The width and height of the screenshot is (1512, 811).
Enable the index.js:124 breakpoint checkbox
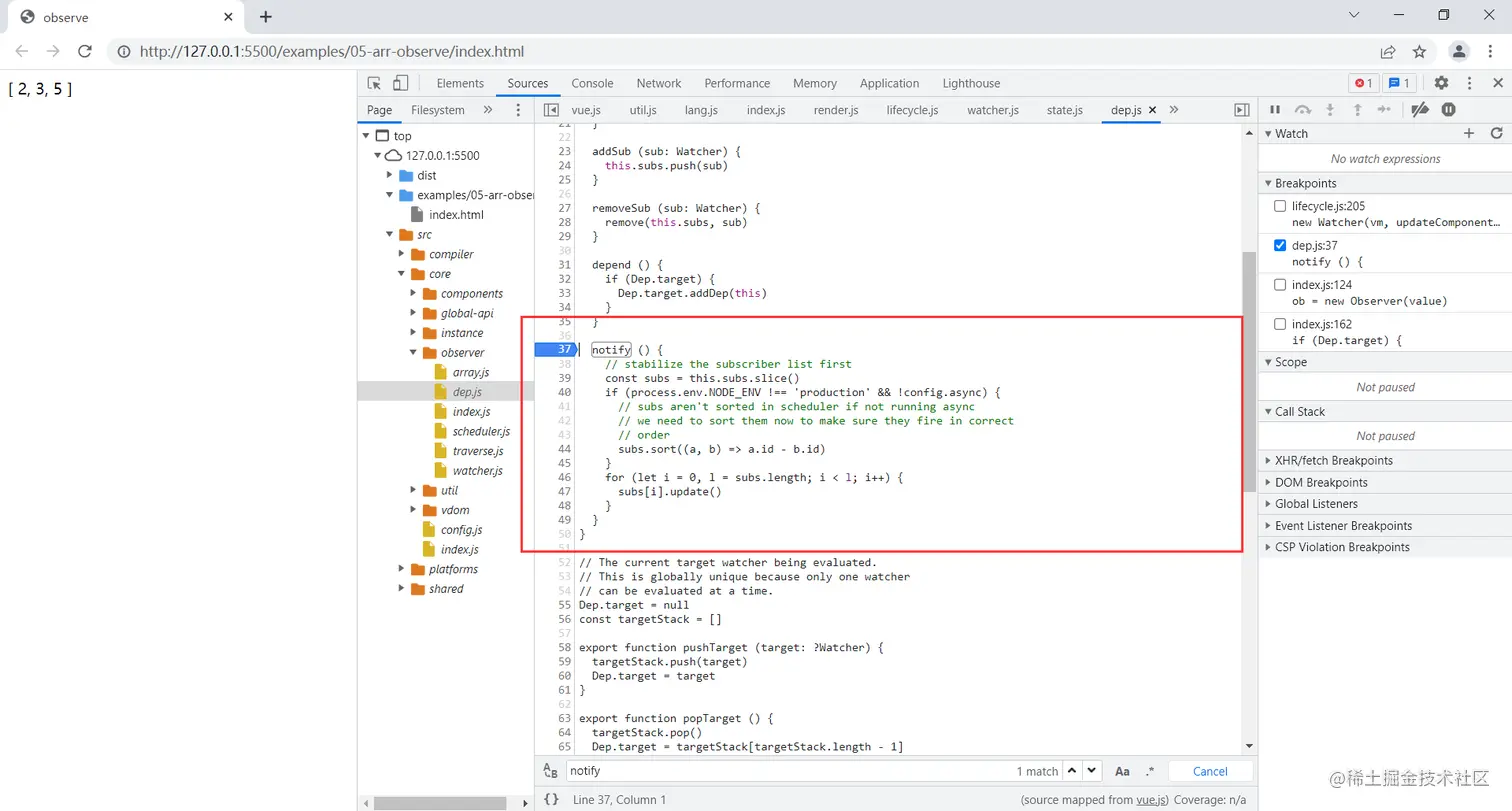1280,285
